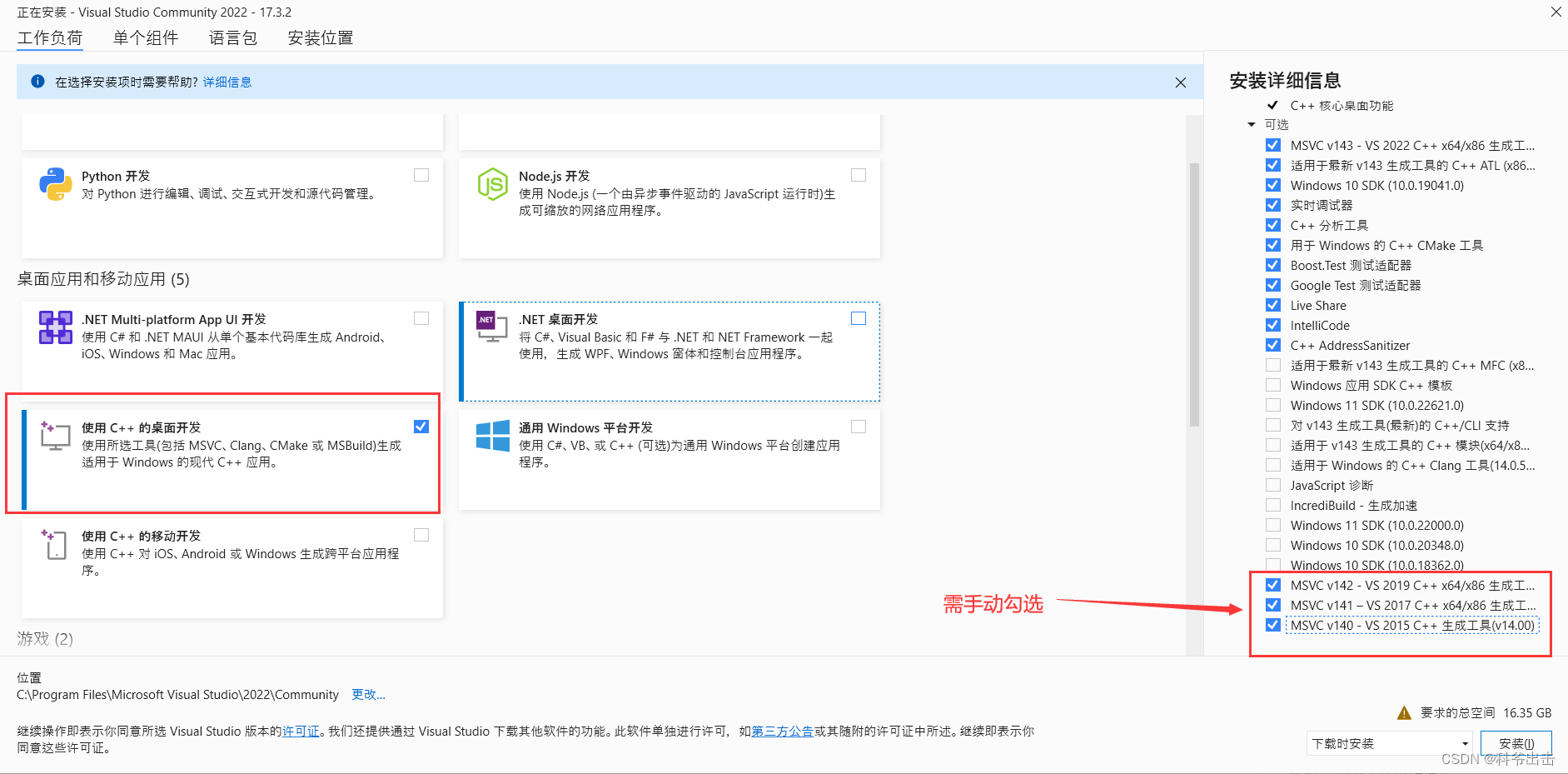The height and width of the screenshot is (774, 1568).
Task: Check the Python 开发 workload checkbox
Action: 421,175
